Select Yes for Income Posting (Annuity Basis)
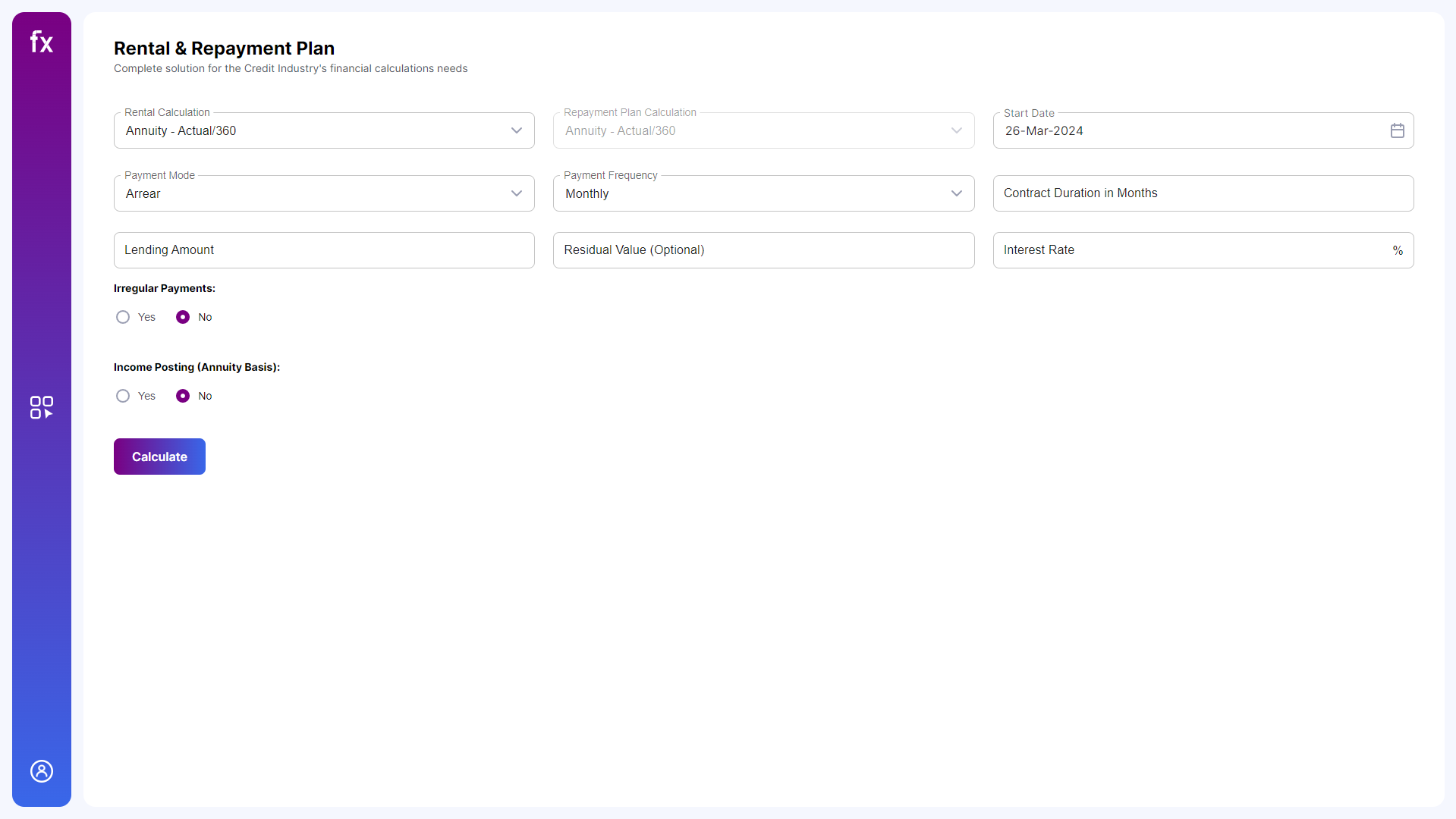This screenshot has height=819, width=1456. click(x=122, y=395)
